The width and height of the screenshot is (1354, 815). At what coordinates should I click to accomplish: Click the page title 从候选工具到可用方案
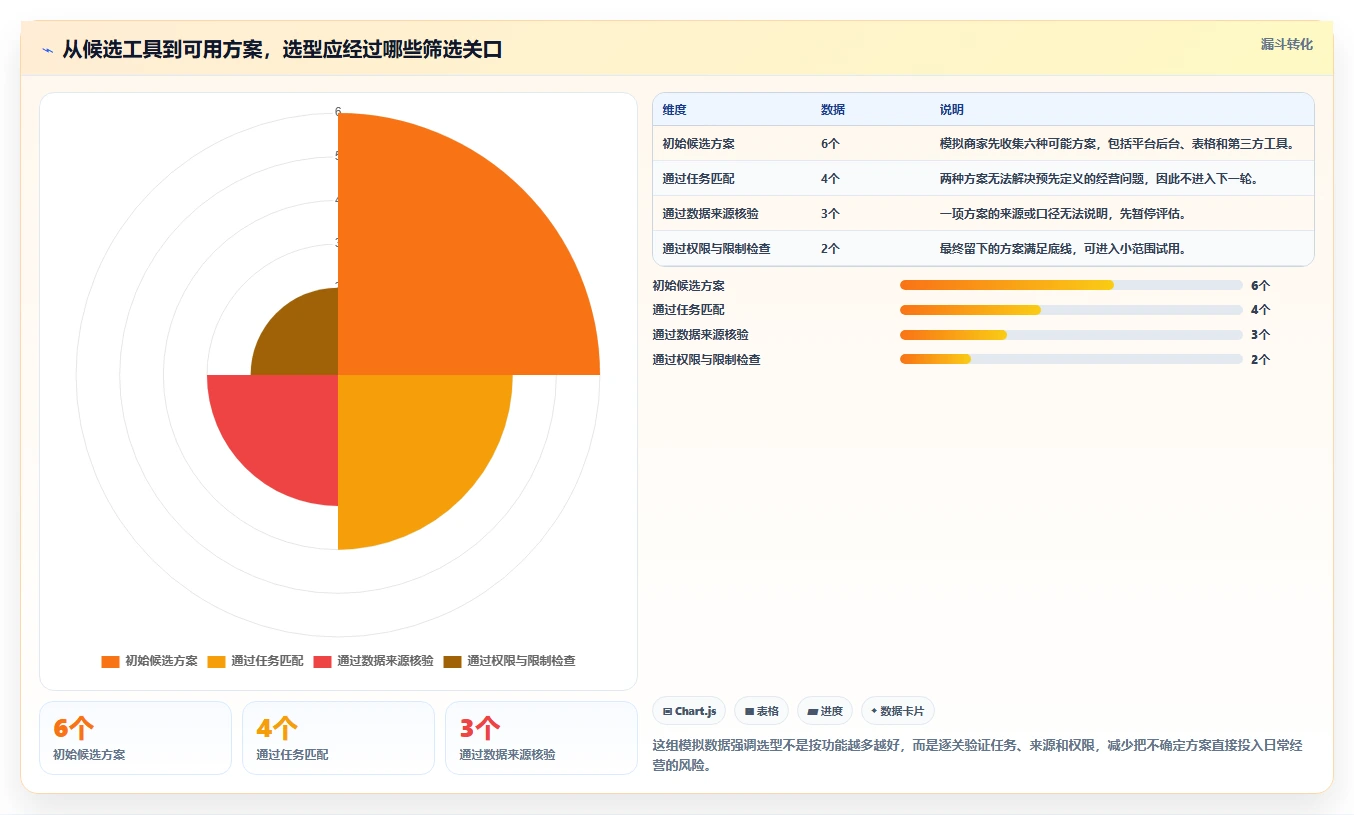click(x=282, y=50)
